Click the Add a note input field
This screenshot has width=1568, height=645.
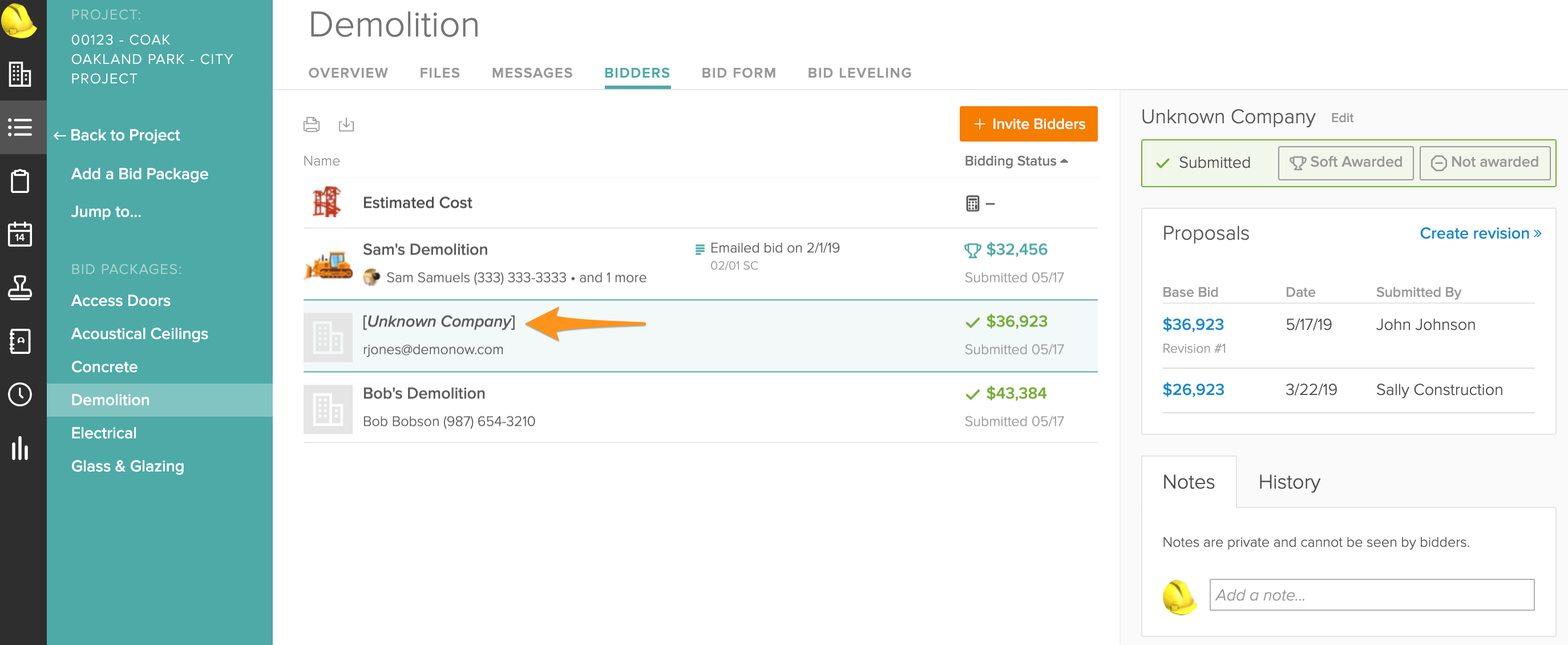click(x=1371, y=594)
